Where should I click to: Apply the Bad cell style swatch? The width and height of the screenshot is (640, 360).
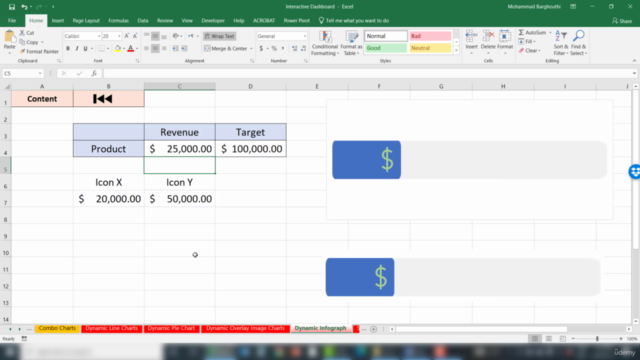click(x=430, y=36)
